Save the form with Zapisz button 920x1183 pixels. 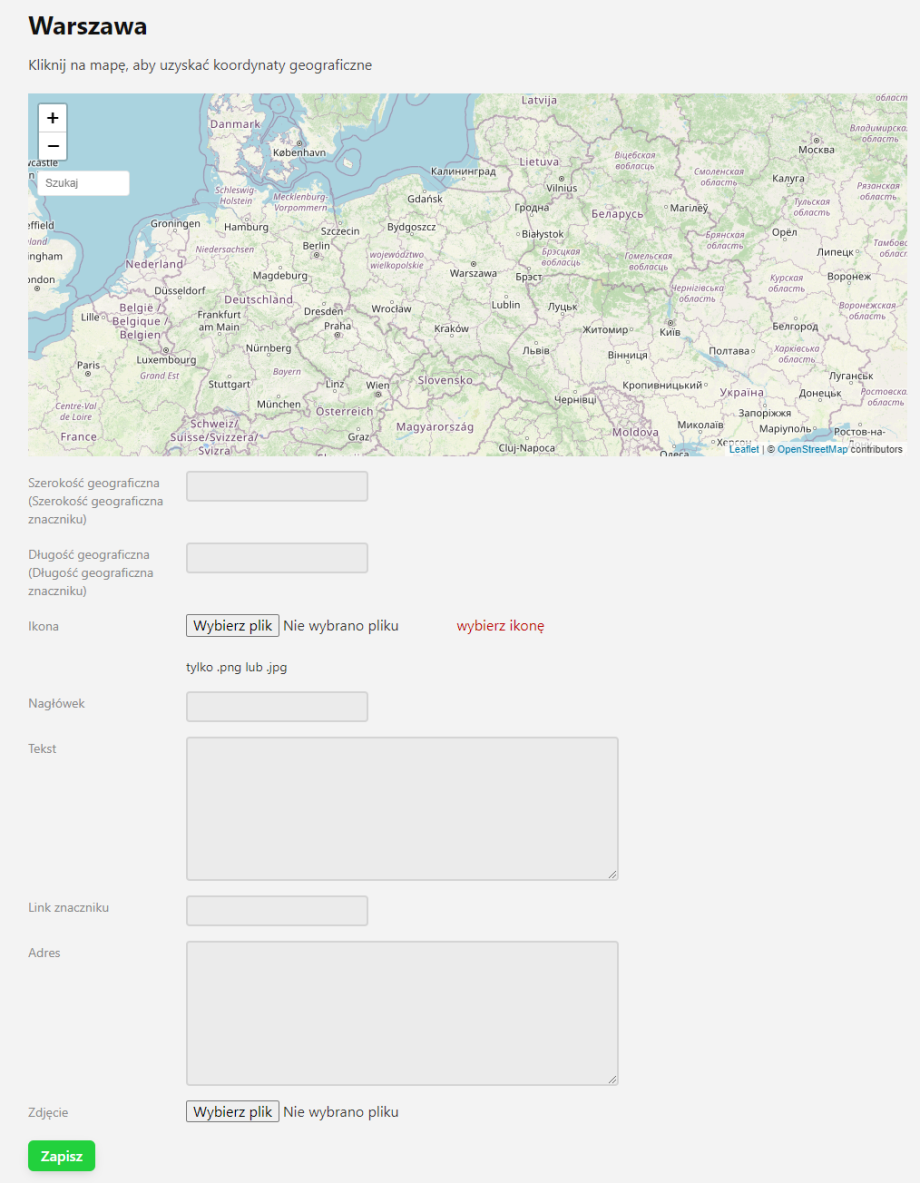coord(61,1156)
